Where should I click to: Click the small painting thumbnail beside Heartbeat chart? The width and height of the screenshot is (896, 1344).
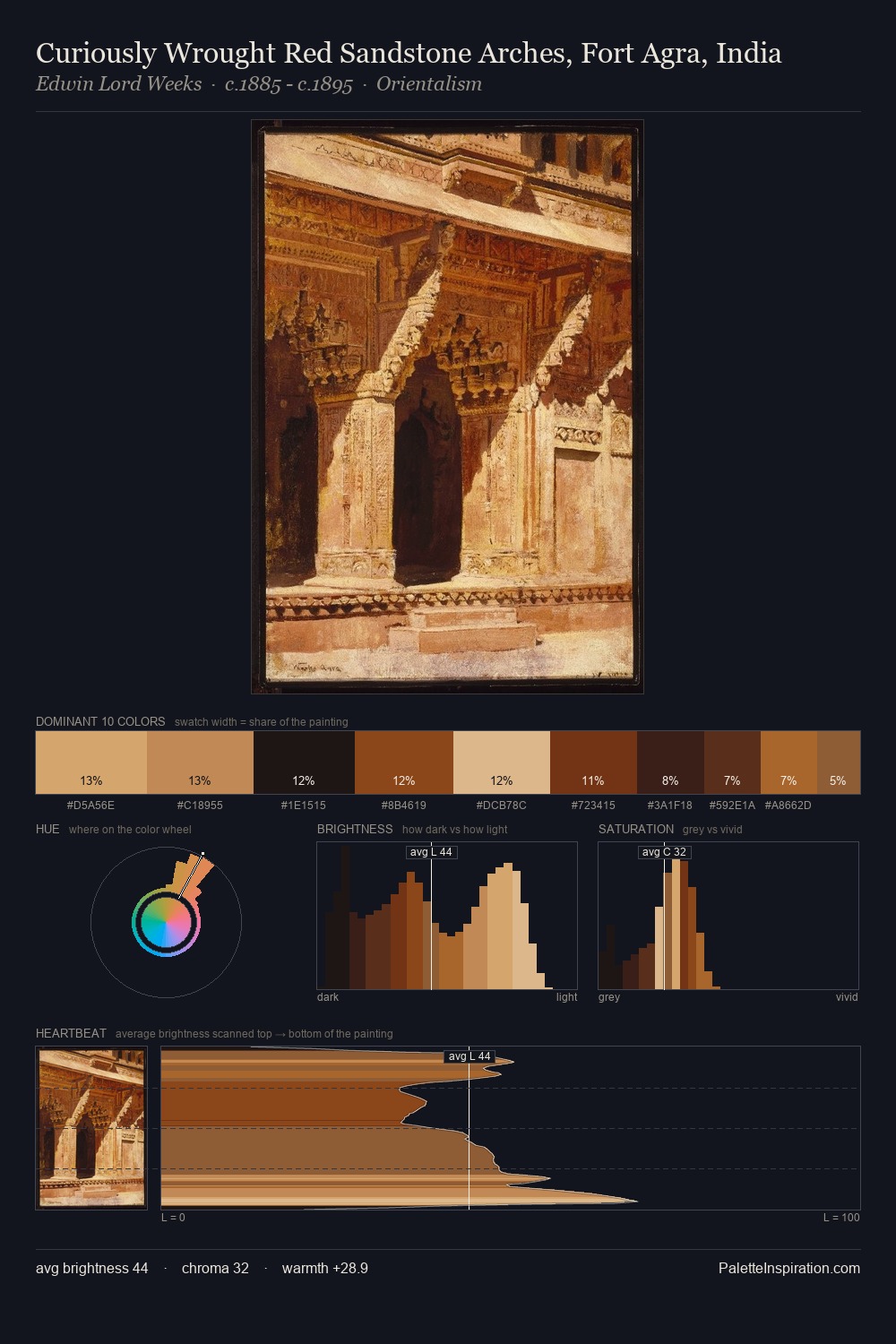click(x=91, y=1128)
